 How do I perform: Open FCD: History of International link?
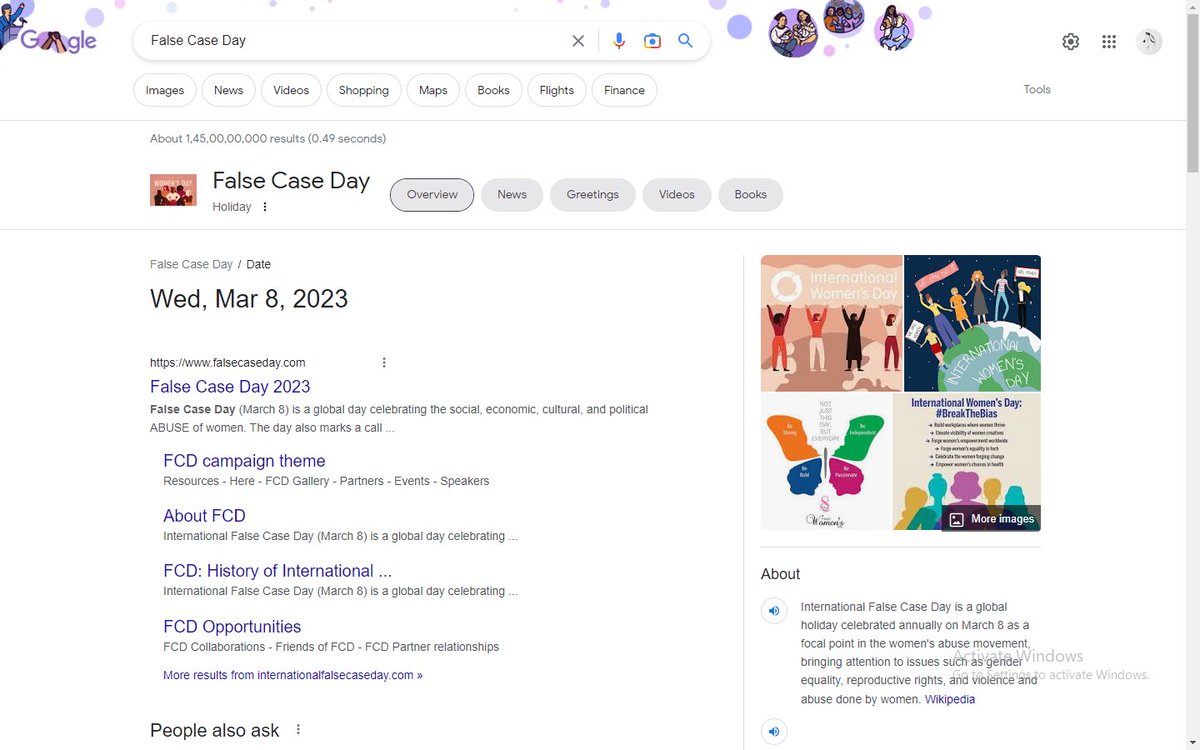tap(277, 571)
